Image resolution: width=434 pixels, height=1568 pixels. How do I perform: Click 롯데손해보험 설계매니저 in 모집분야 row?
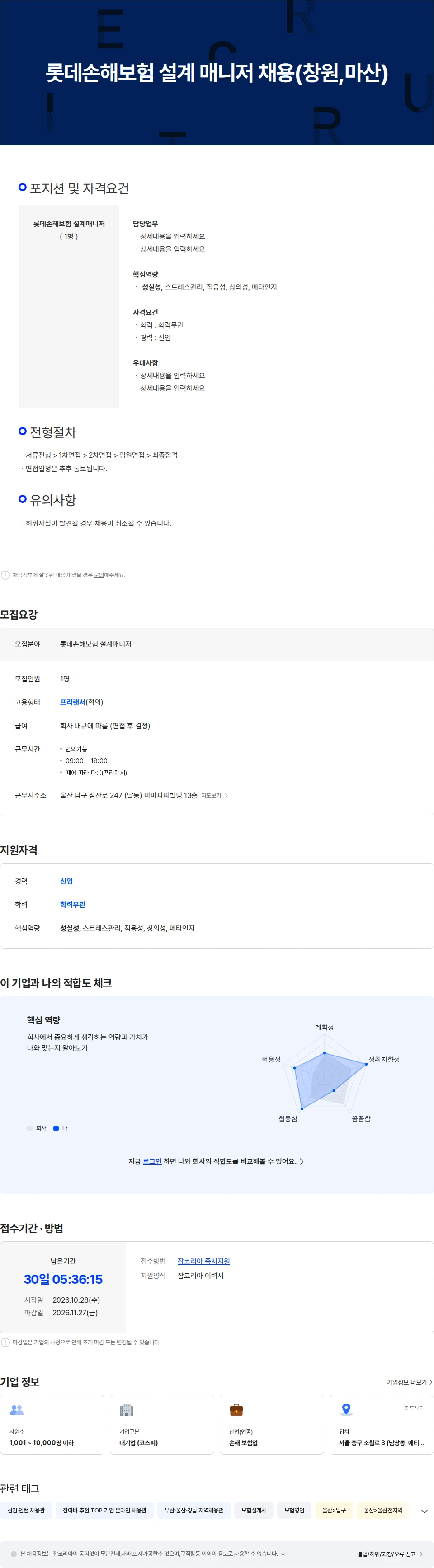pyautogui.click(x=95, y=643)
